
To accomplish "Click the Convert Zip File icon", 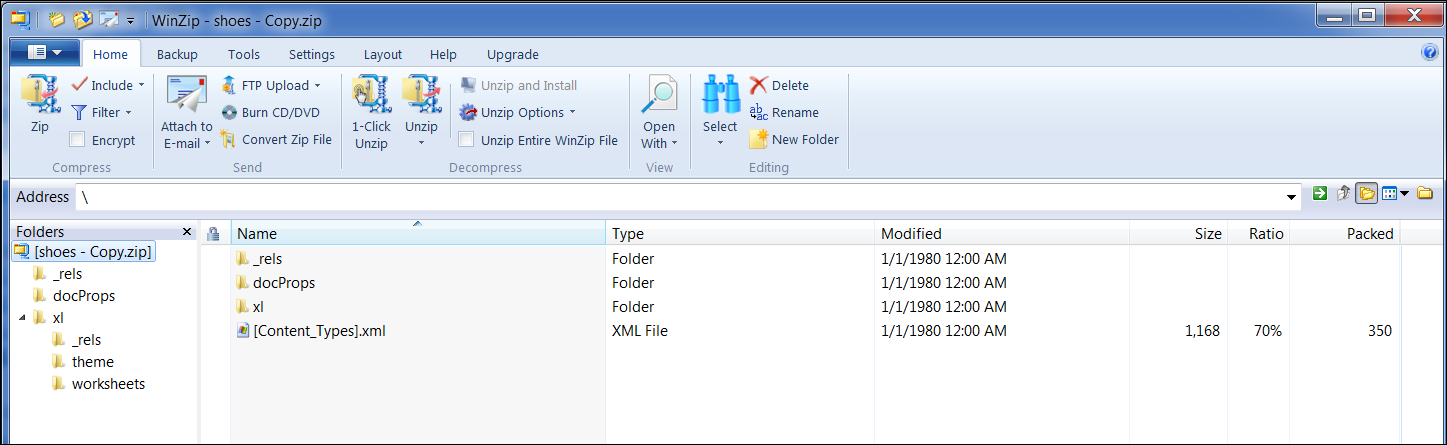I will coord(229,140).
